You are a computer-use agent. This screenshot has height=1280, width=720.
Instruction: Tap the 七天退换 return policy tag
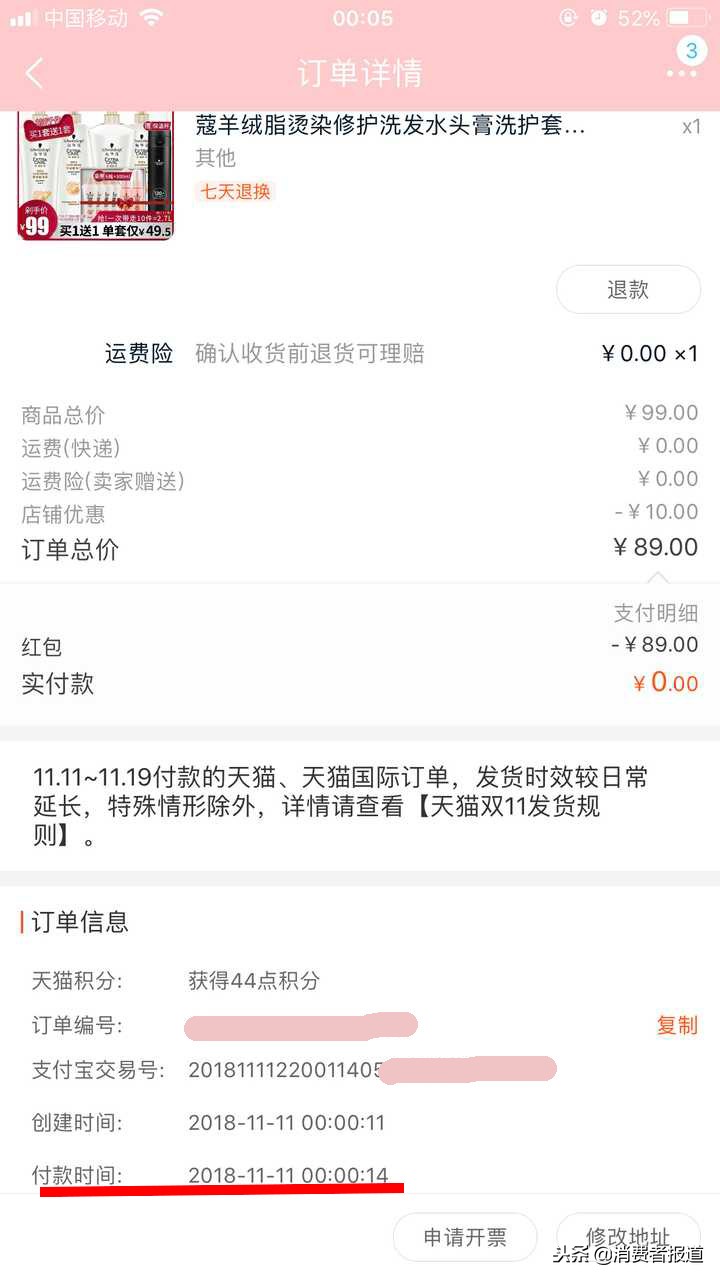236,191
